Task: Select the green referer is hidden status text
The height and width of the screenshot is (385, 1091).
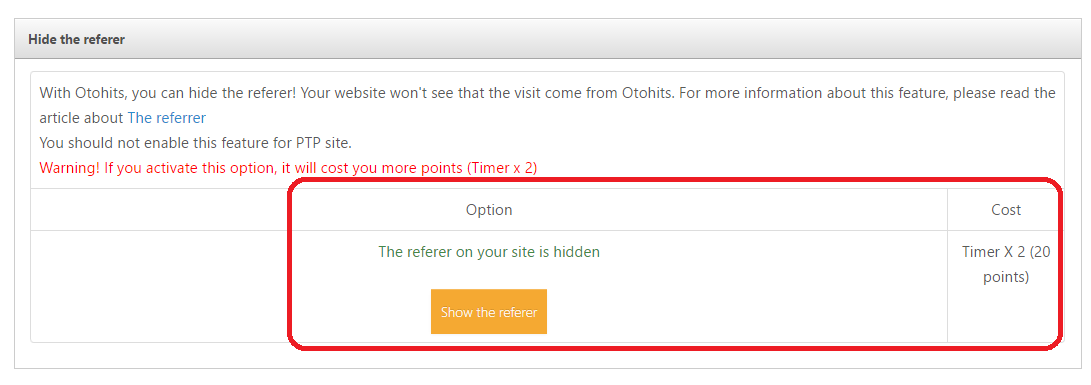Action: 489,252
